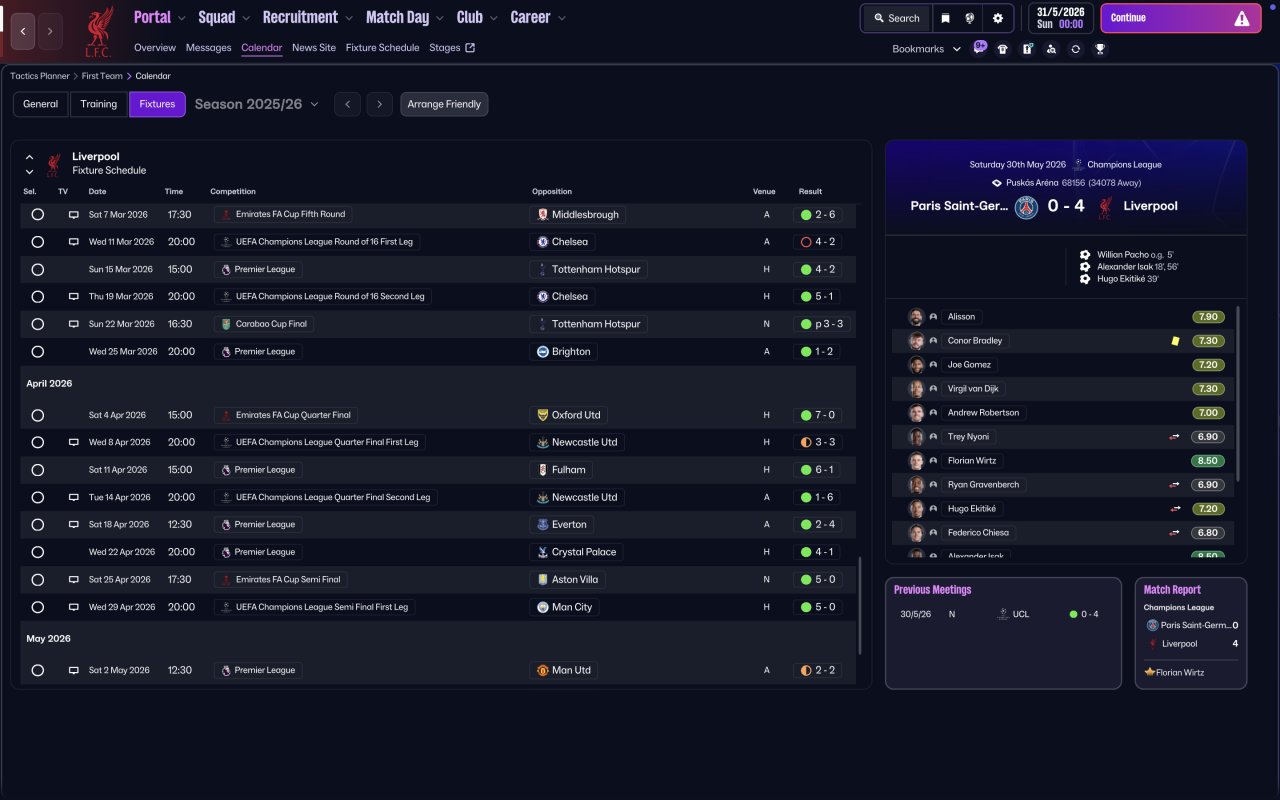Viewport: 1280px width, 800px height.
Task: Open the News Site tab
Action: pyautogui.click(x=314, y=48)
